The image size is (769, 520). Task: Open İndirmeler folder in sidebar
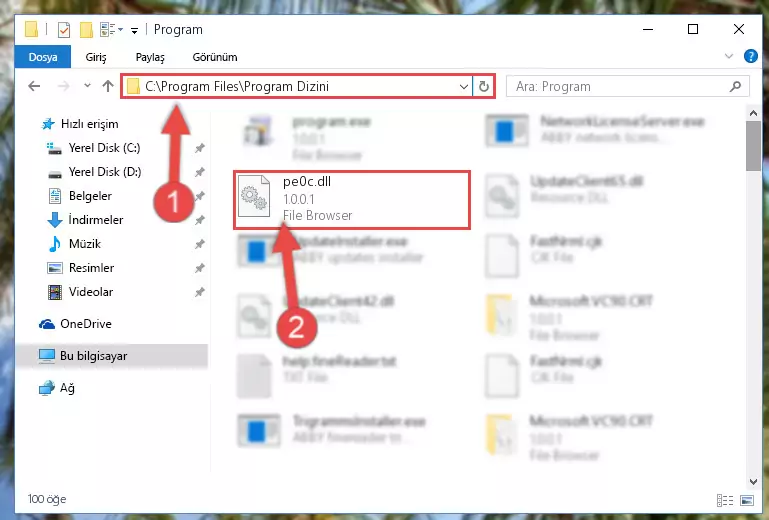coord(85,220)
